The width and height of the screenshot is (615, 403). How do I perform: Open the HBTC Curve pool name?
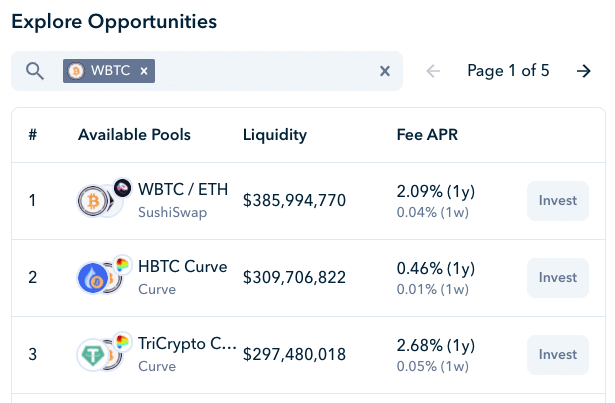tap(182, 267)
